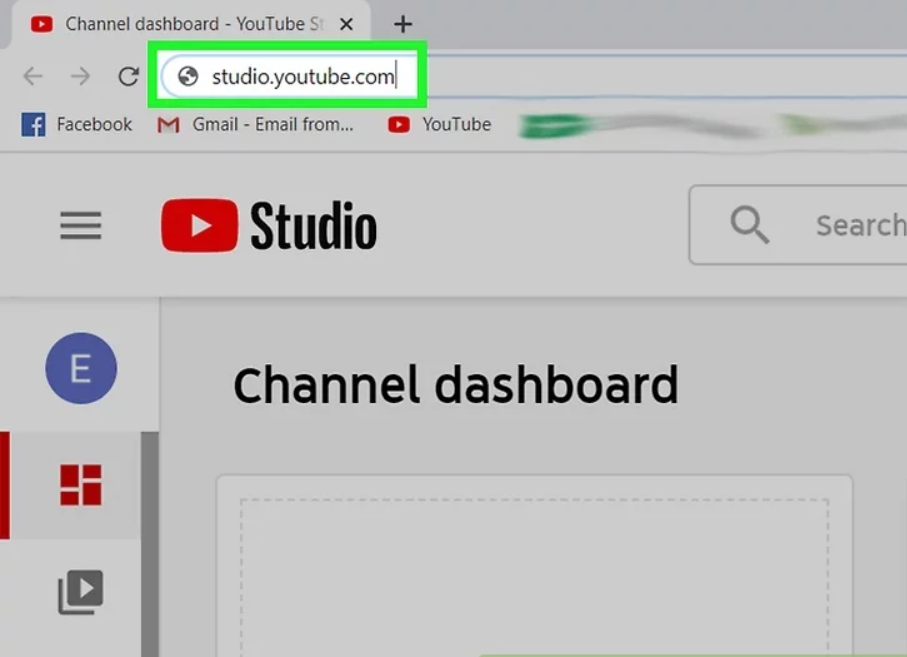Select the Dashboard icon in sidebar
This screenshot has width=907, height=657.
point(81,485)
